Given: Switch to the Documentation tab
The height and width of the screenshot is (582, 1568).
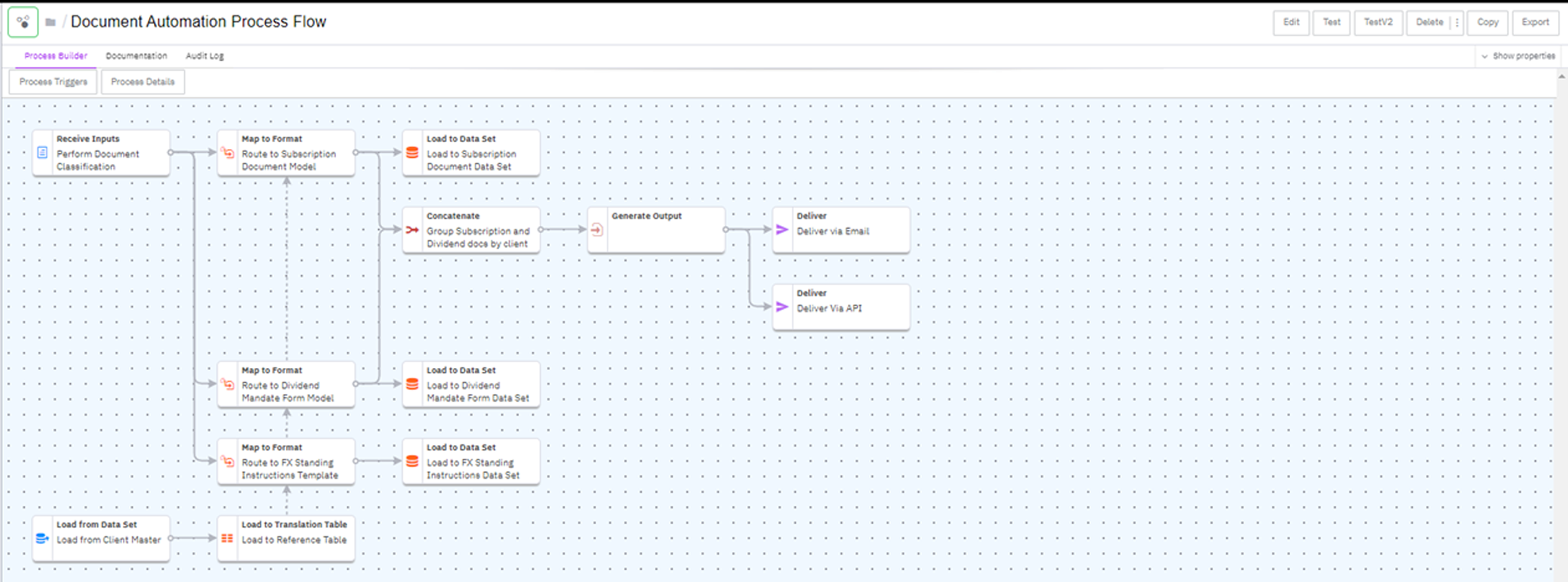Looking at the screenshot, I should (136, 56).
